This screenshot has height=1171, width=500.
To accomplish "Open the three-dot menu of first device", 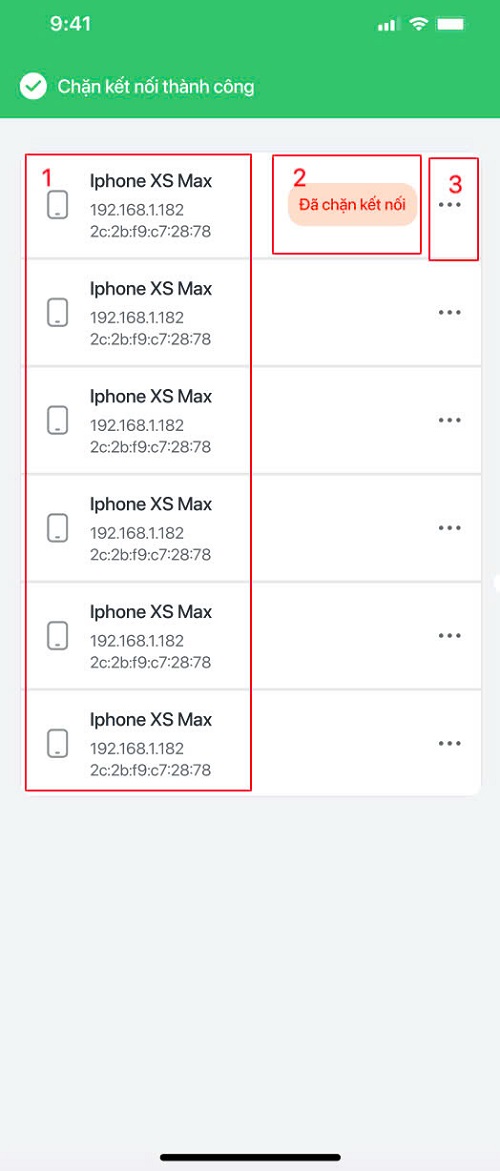I will (449, 205).
